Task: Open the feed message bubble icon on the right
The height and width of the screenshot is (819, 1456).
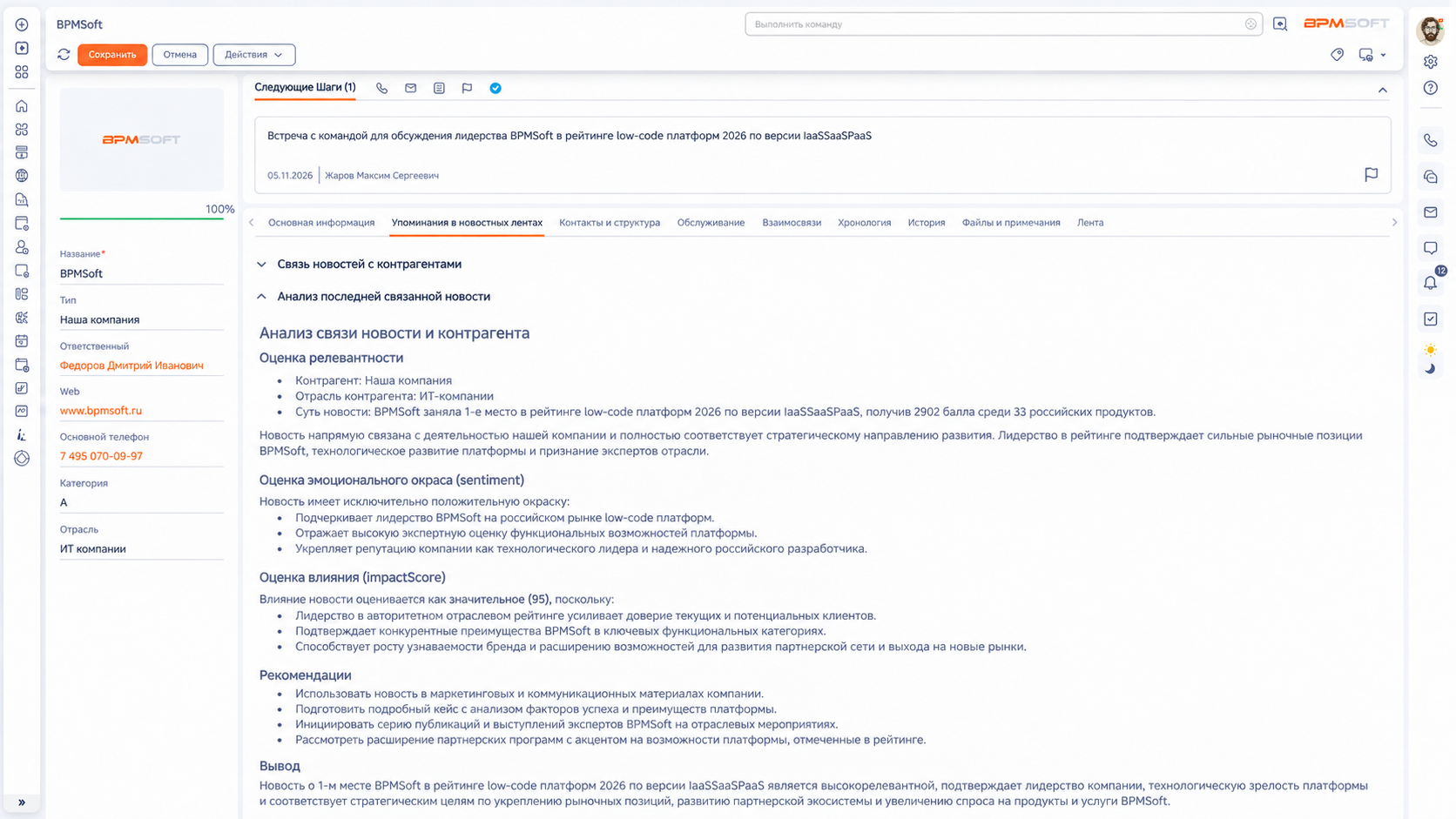Action: click(1431, 248)
